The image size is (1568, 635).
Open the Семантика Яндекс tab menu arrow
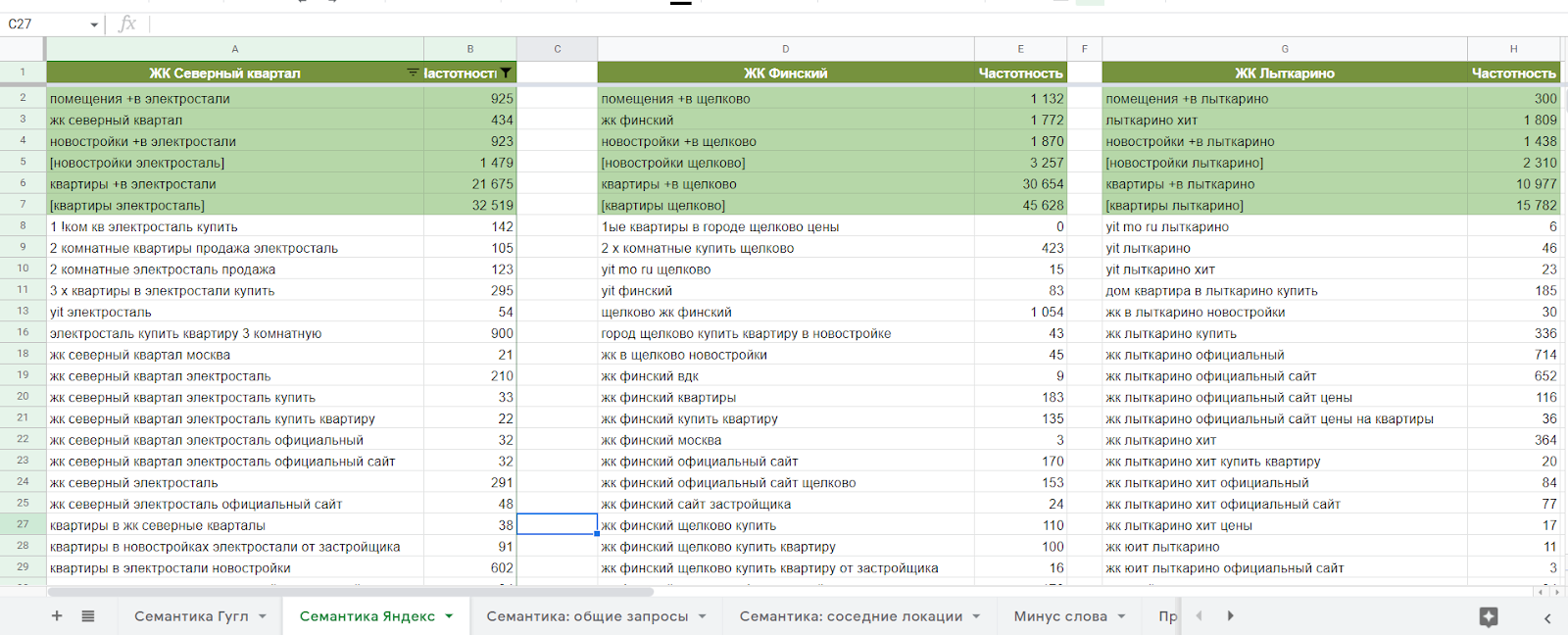point(449,616)
